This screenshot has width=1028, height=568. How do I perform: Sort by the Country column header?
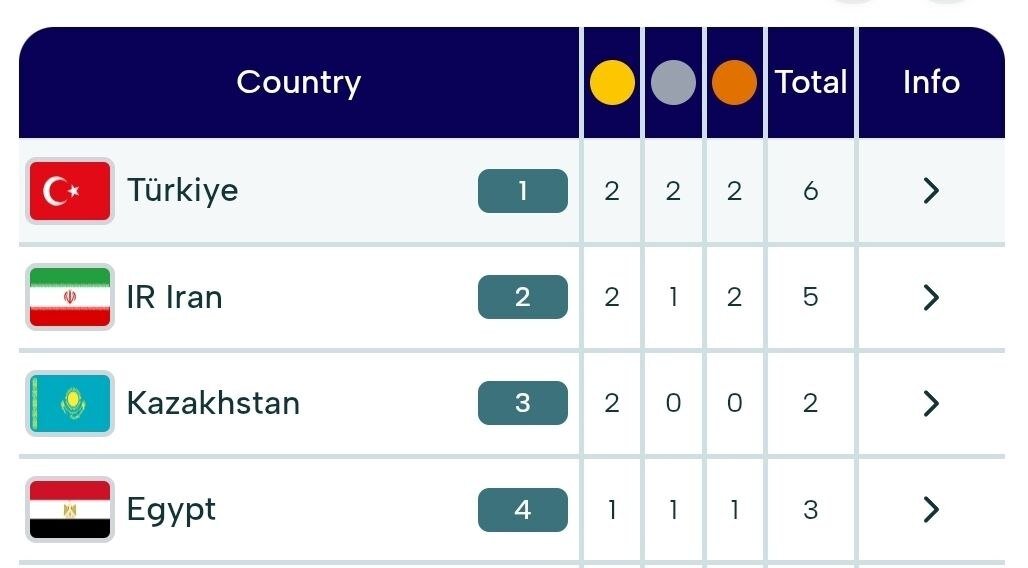[298, 82]
